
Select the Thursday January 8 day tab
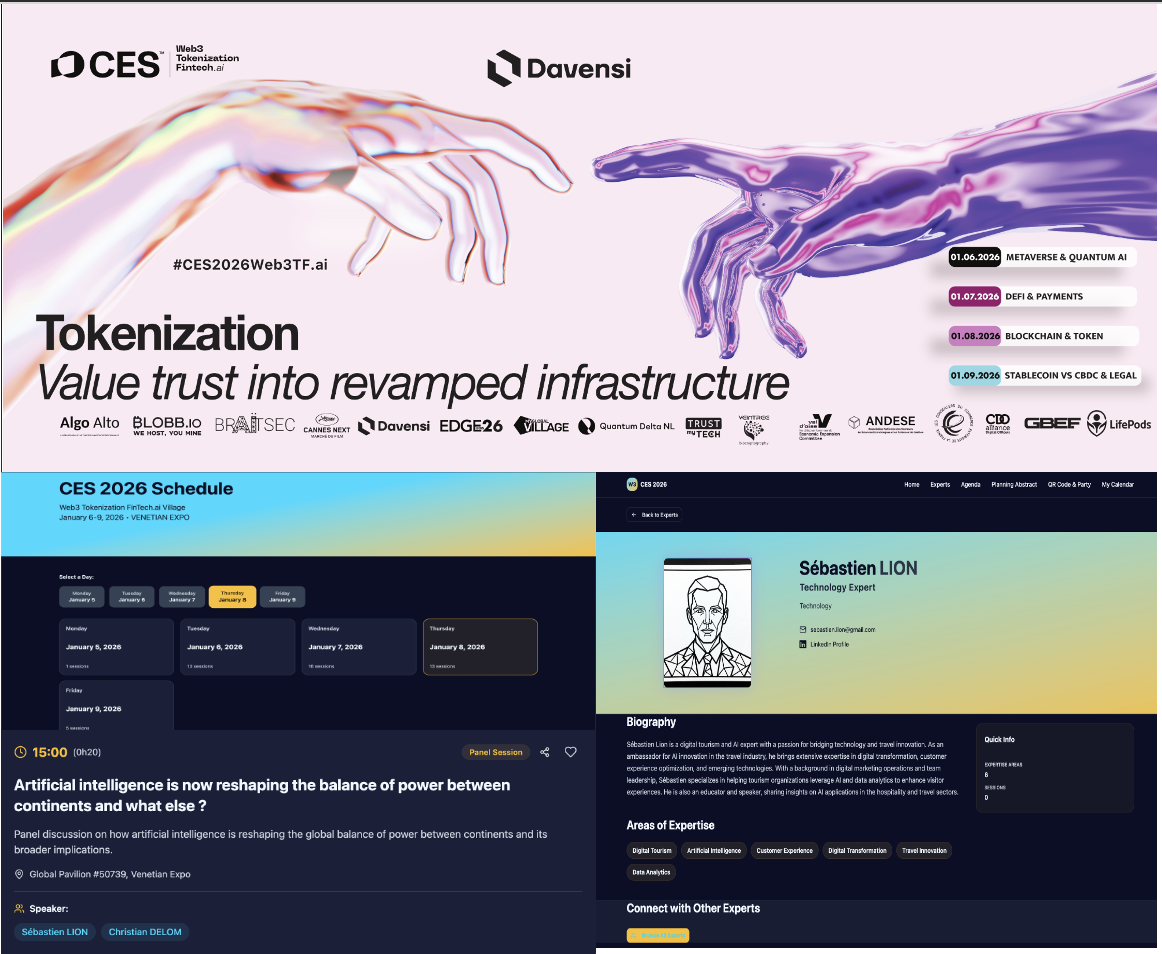point(232,597)
